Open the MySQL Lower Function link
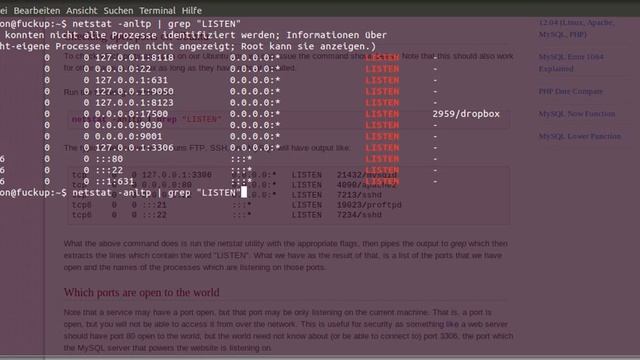This screenshot has height=360, width=640. 579,136
